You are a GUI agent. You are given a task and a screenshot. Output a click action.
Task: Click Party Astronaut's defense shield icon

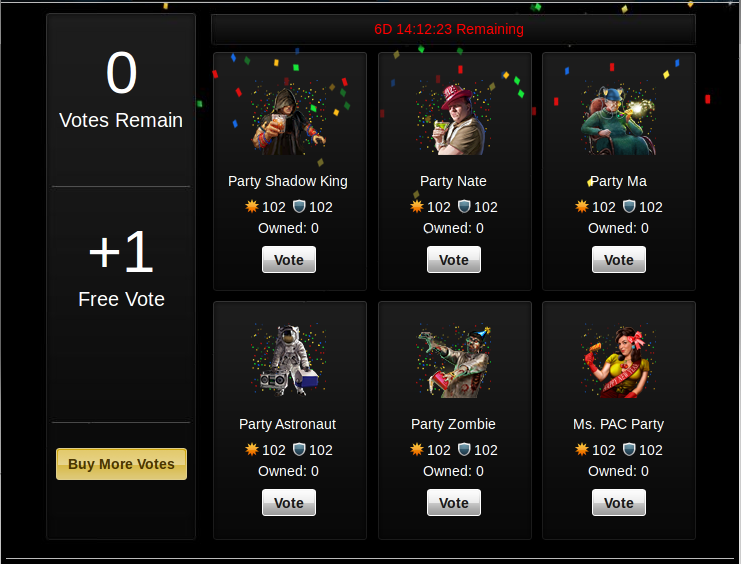[299, 449]
